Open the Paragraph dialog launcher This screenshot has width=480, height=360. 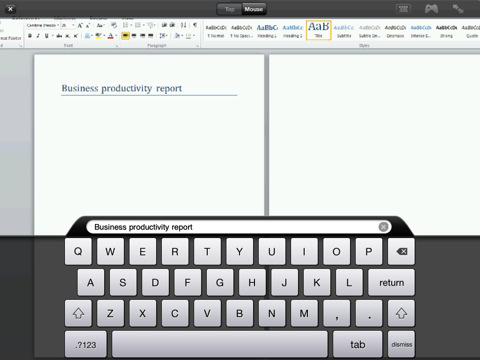pos(198,46)
